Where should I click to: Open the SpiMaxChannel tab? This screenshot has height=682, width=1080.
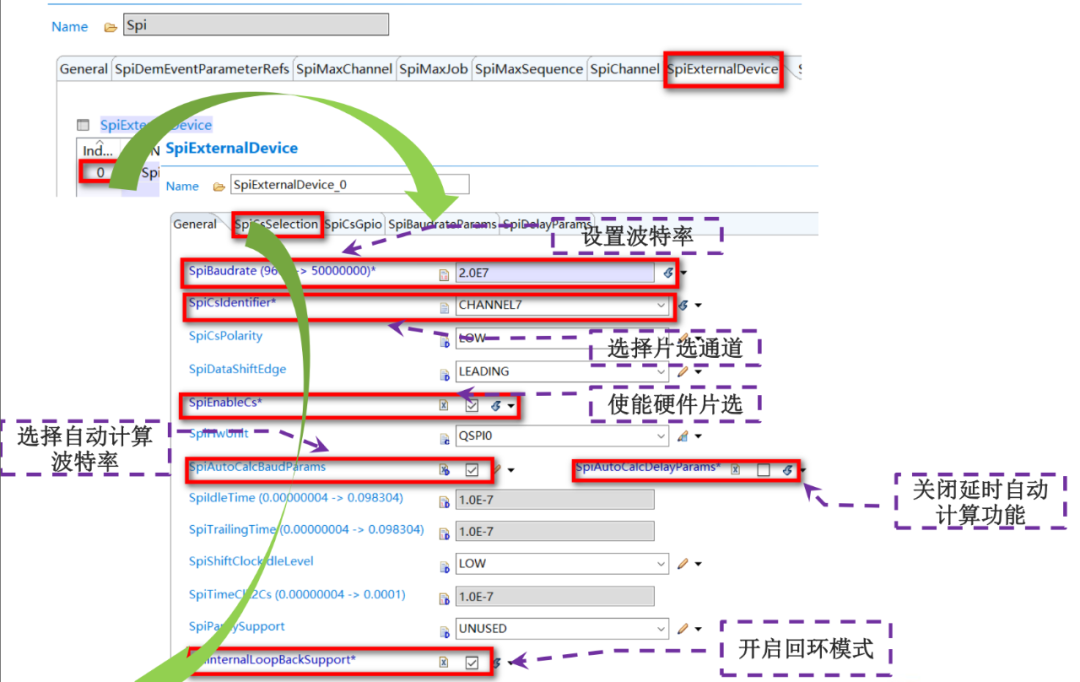coord(344,69)
